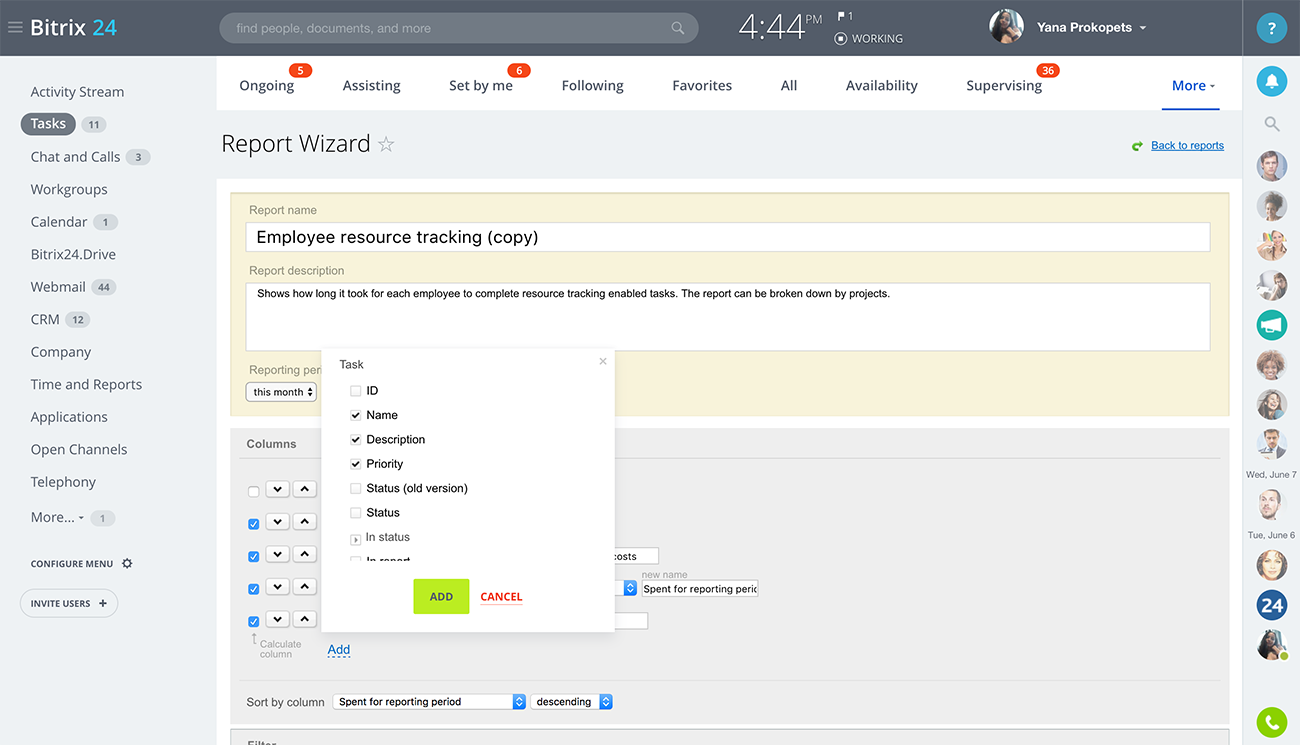Close the Task column popup
1300x745 pixels.
tap(602, 362)
